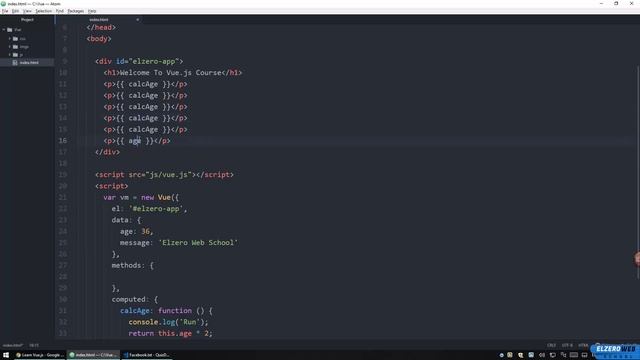Click the cursor position in status bar
The image size is (640, 360).
[34, 345]
